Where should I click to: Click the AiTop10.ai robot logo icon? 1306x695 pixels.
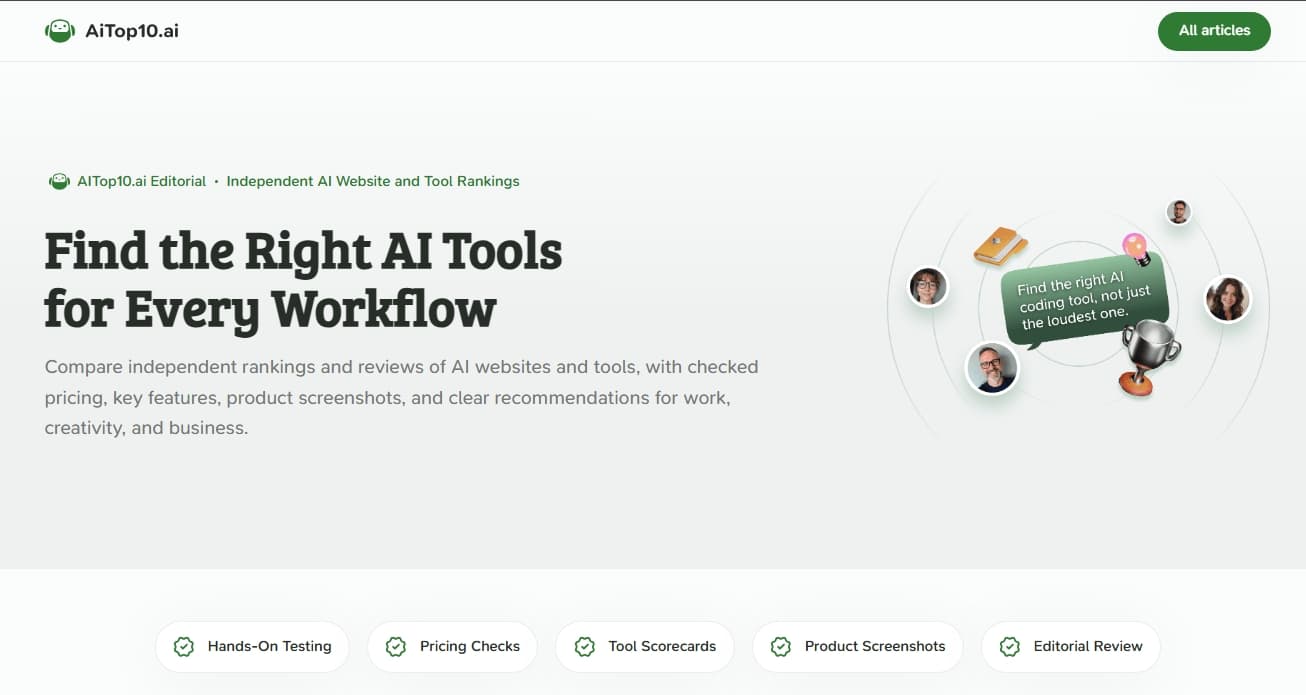tap(60, 31)
